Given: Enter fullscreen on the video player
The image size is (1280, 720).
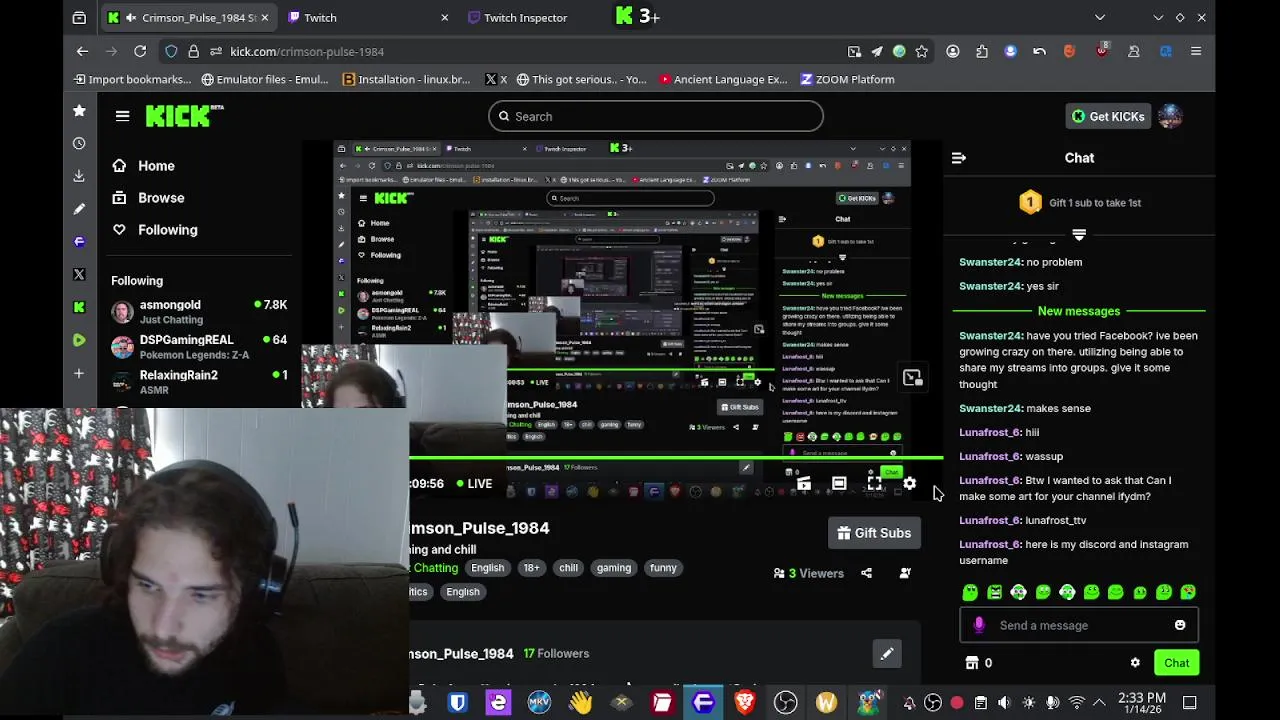Looking at the screenshot, I should click(x=874, y=484).
